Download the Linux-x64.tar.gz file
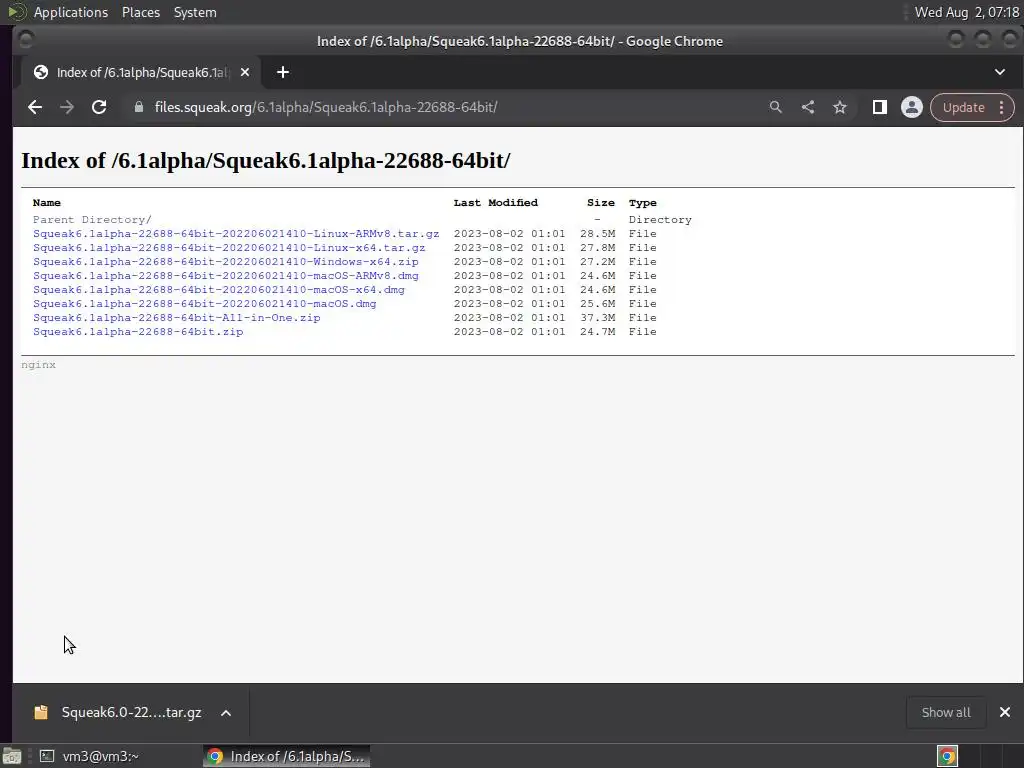This screenshot has width=1024, height=768. pyautogui.click(x=229, y=248)
